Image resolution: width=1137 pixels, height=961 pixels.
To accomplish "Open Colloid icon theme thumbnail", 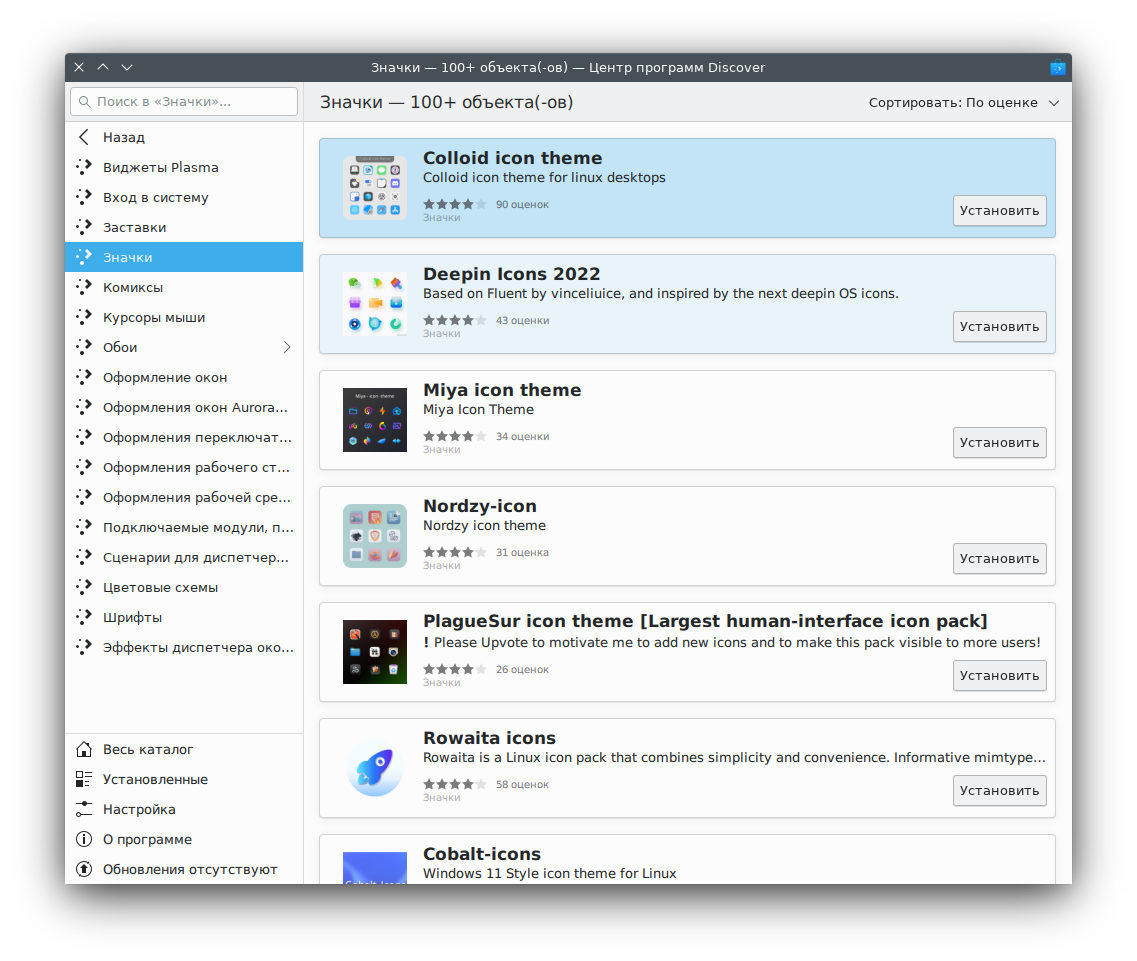I will (x=375, y=187).
